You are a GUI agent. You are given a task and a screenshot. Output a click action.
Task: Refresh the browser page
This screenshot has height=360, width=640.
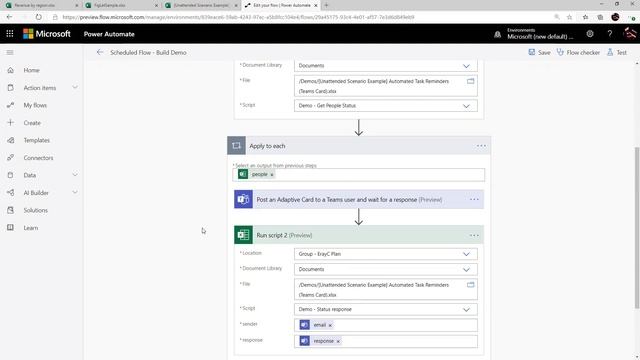pos(38,17)
